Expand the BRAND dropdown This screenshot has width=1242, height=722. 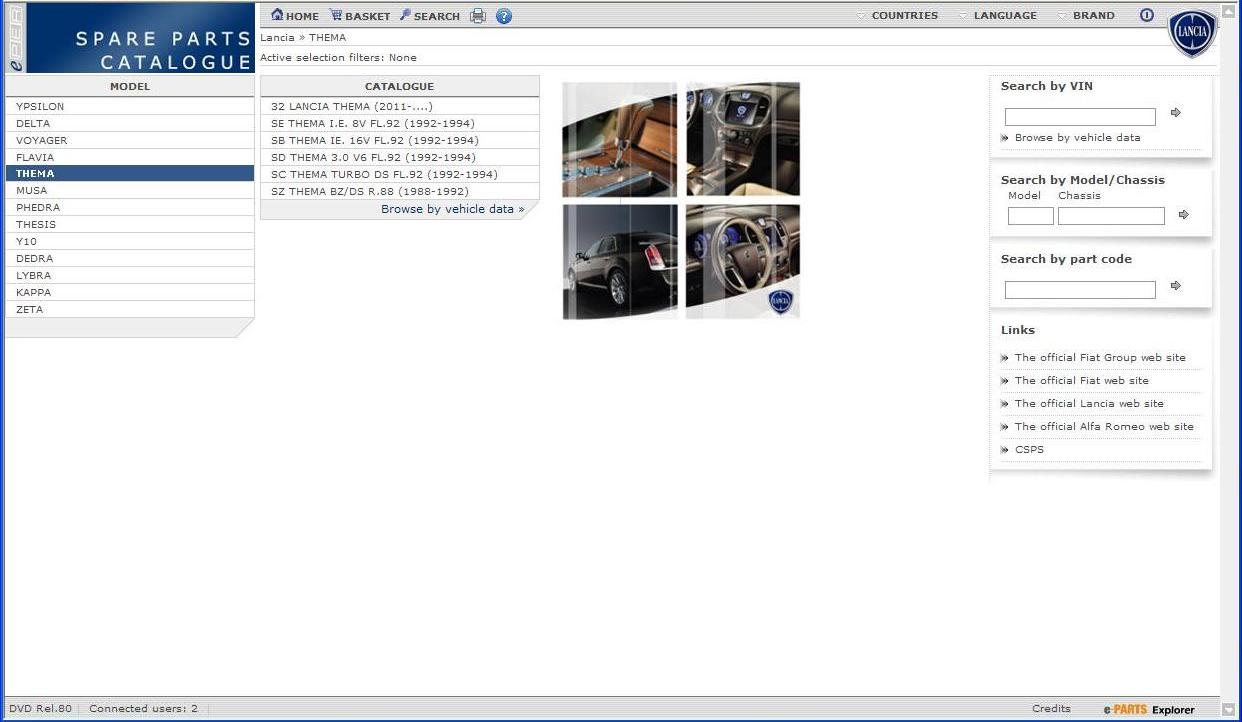click(1086, 16)
